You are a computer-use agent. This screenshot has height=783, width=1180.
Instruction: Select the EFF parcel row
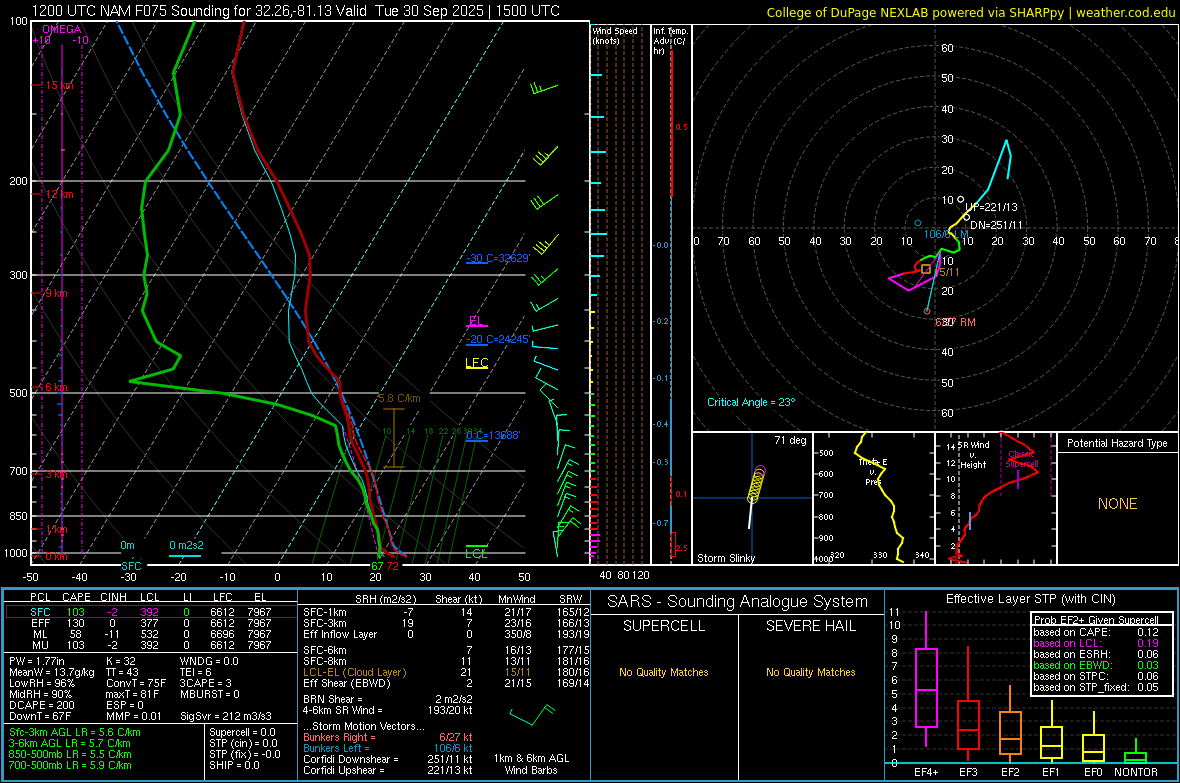click(x=150, y=623)
